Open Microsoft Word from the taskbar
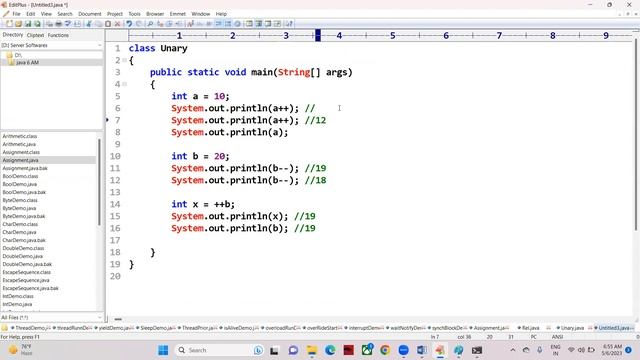 coord(422,350)
